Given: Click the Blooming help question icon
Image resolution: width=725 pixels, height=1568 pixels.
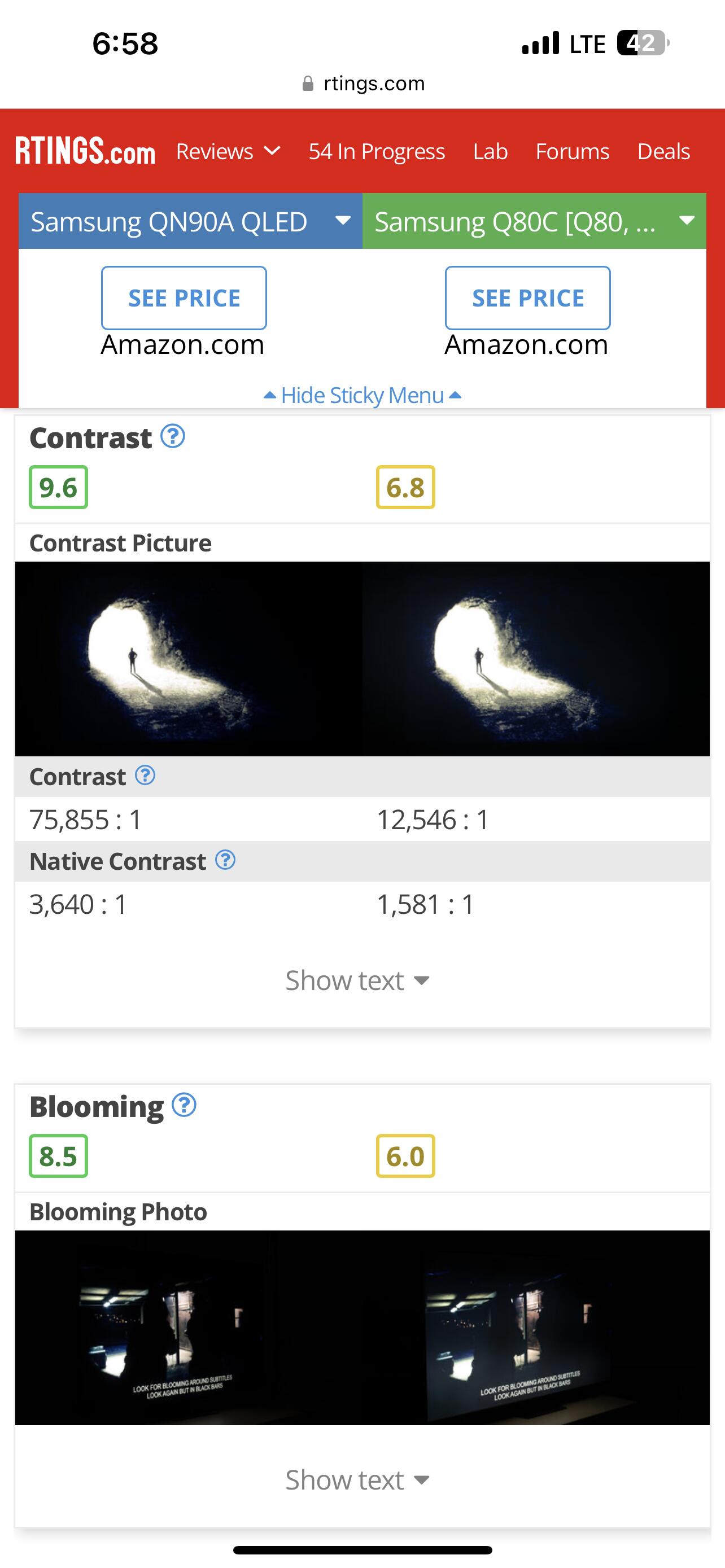Looking at the screenshot, I should coord(184,1105).
